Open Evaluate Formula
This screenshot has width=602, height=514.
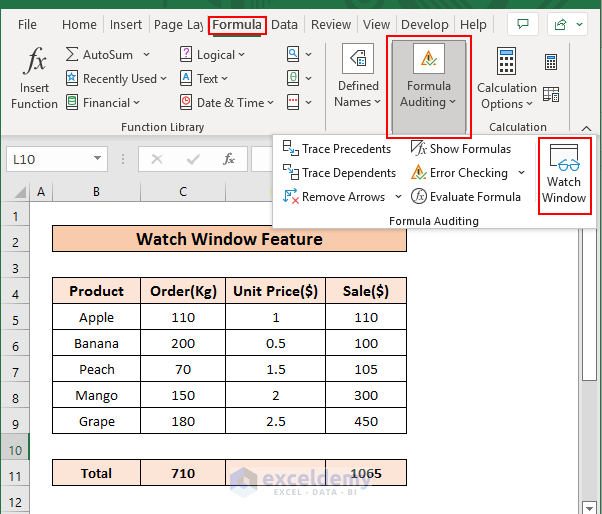coord(466,197)
